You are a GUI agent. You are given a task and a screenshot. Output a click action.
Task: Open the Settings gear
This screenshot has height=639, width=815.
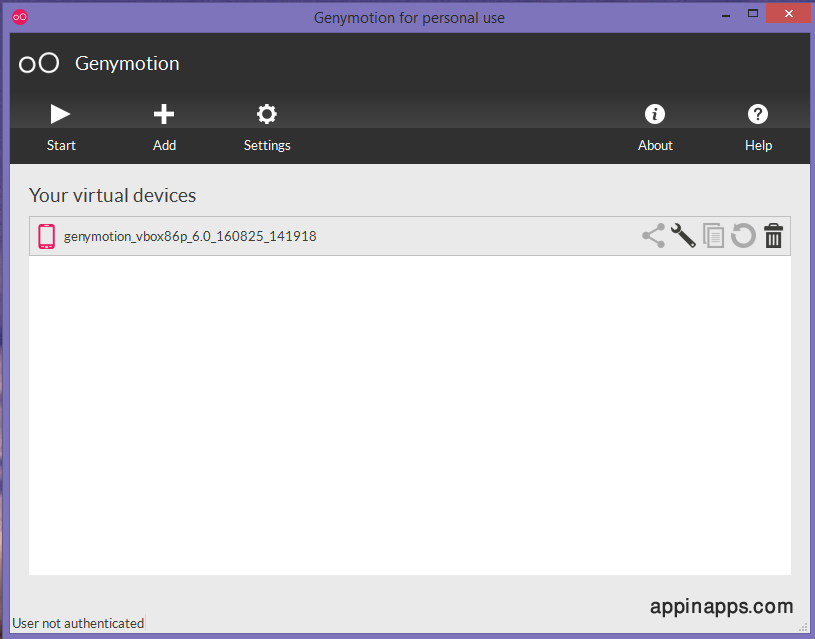pos(267,127)
